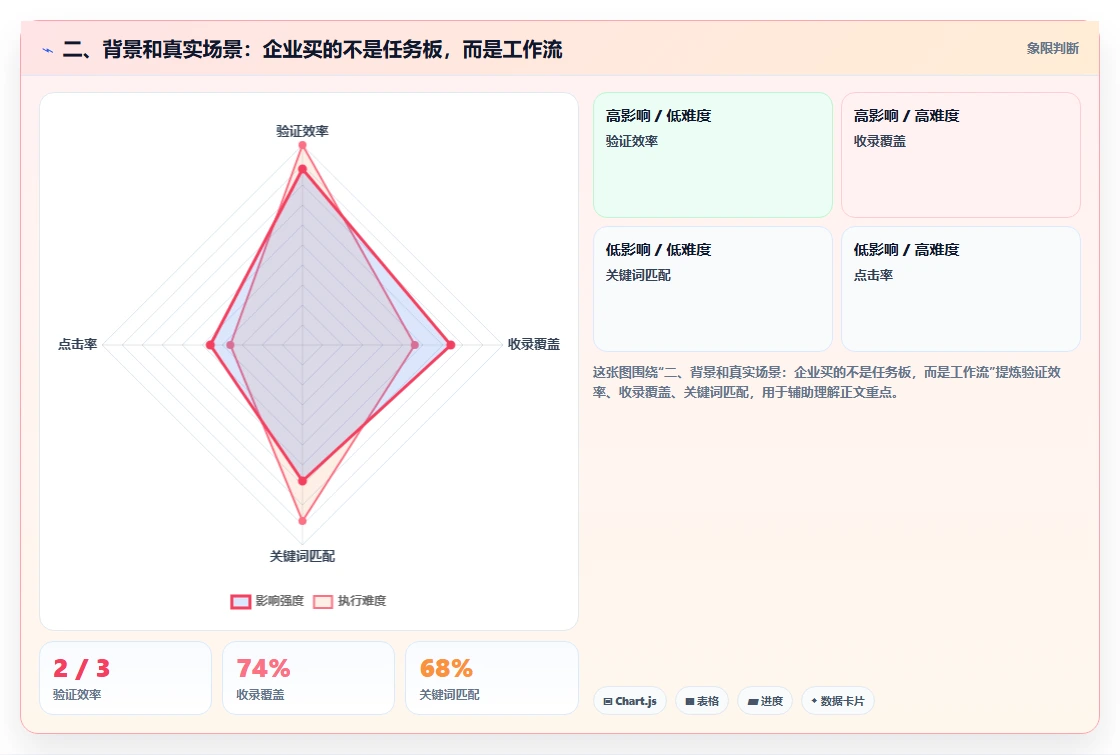Click the icon in the 数据卡片 tag

click(x=814, y=701)
